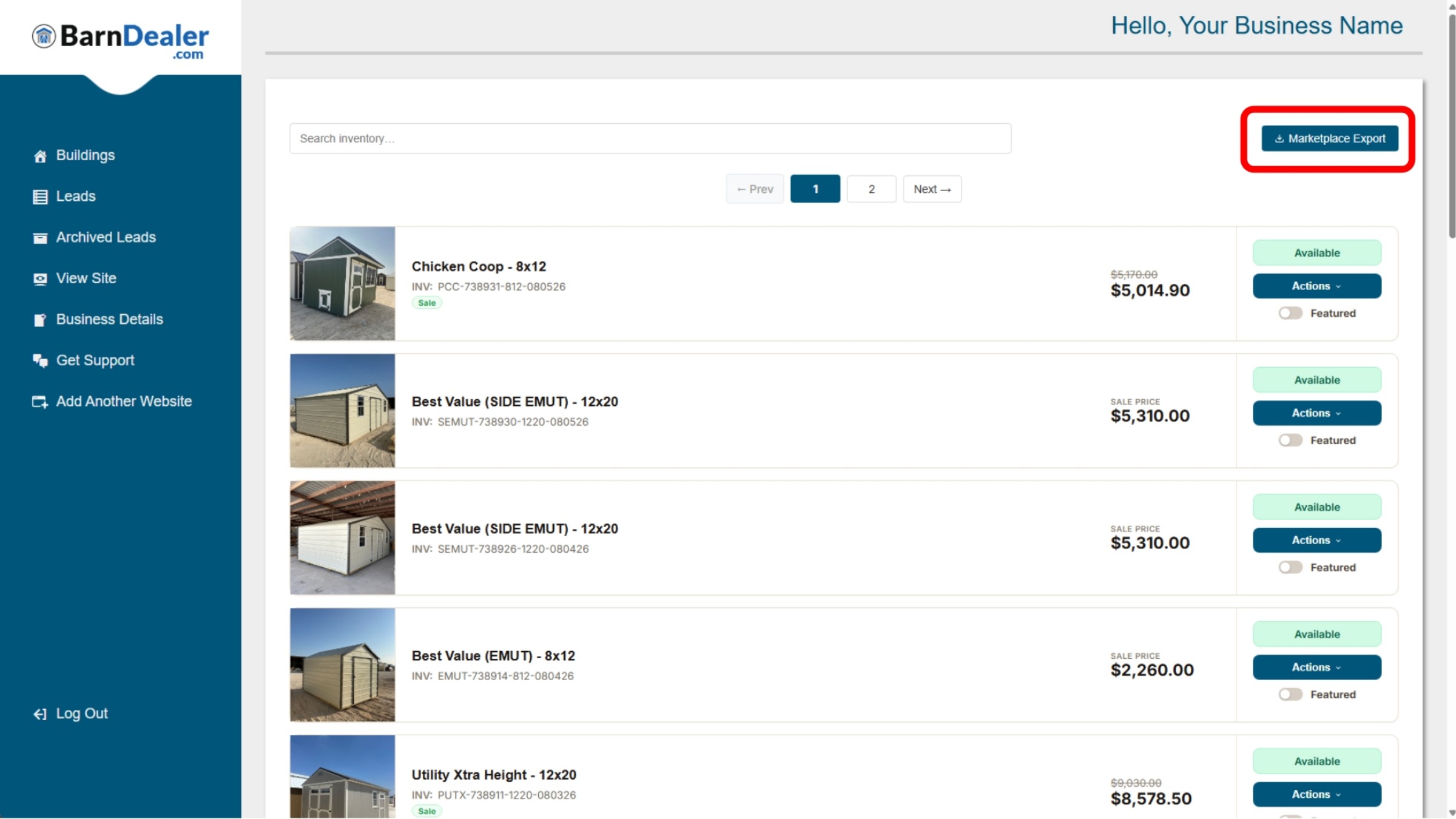Click the Add Another Website icon
The image size is (1456, 819).
(40, 402)
